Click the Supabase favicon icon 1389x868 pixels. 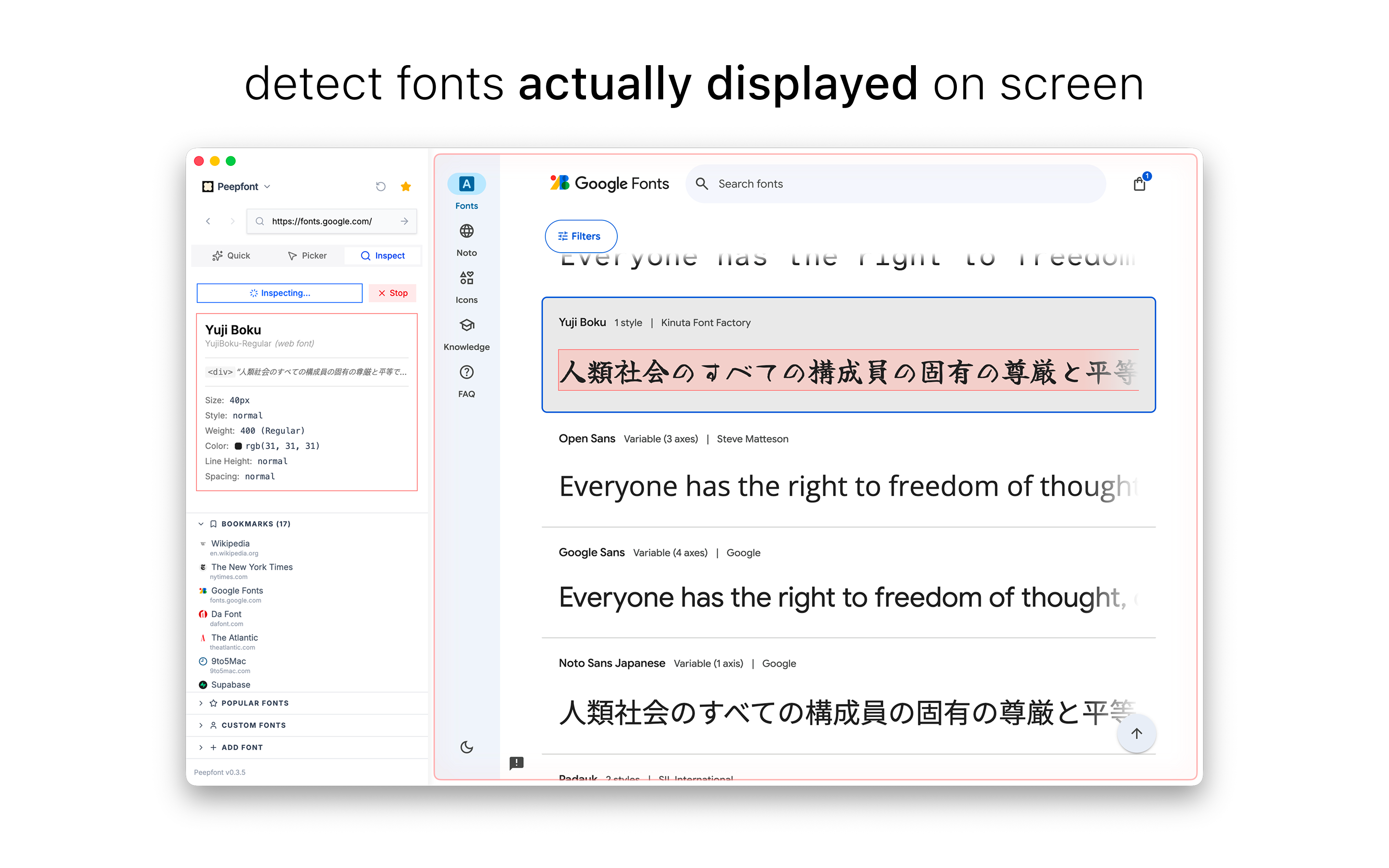[203, 684]
